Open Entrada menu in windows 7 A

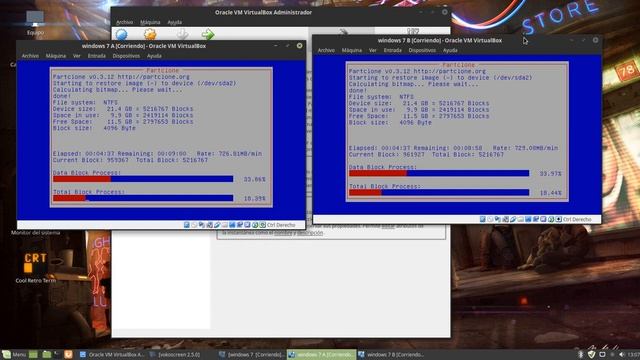[x=97, y=56]
